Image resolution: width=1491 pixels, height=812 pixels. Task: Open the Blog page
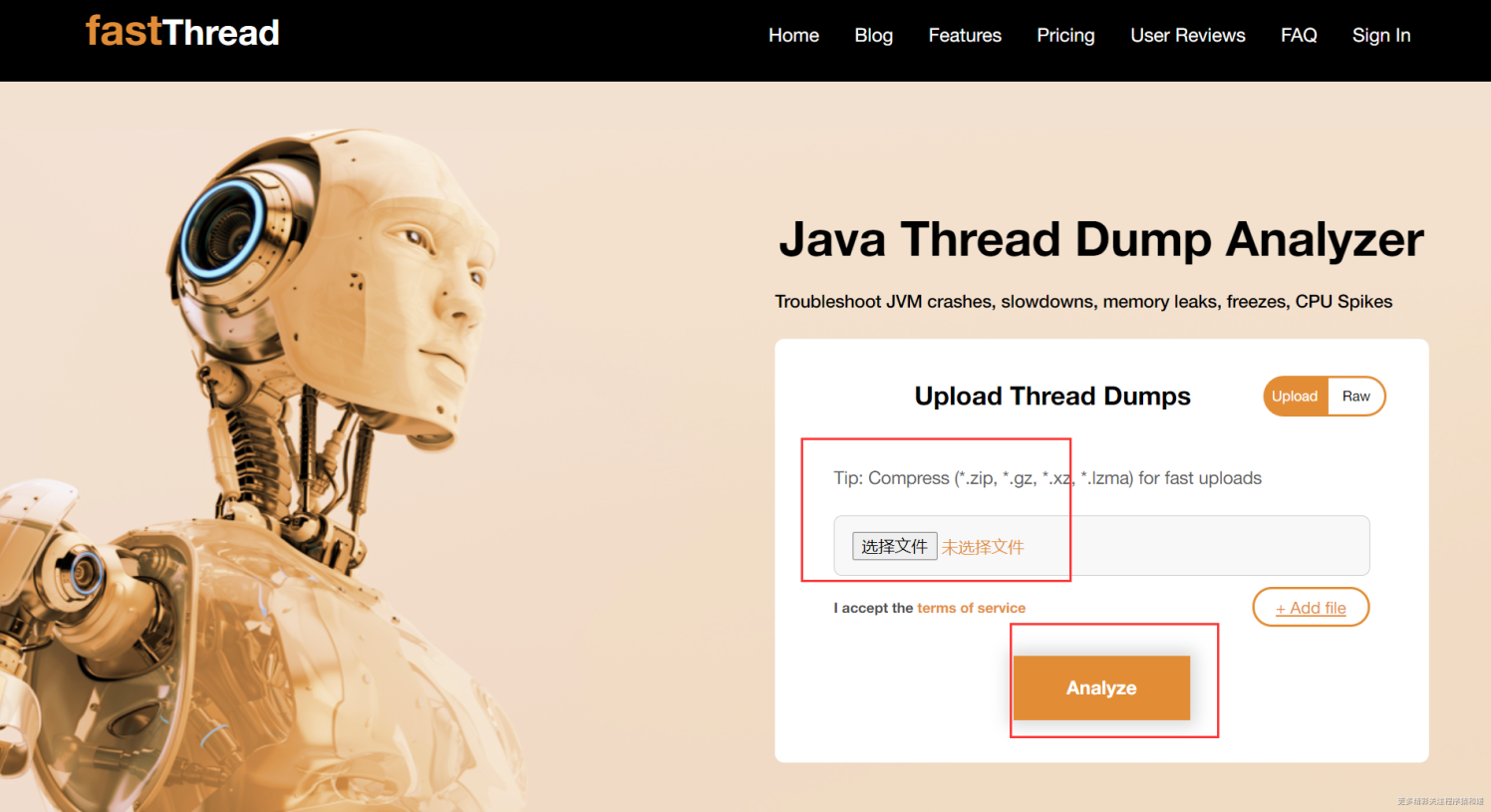[x=873, y=35]
